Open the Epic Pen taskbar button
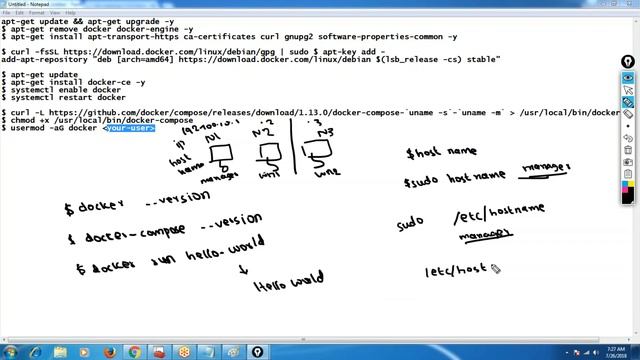 257,352
